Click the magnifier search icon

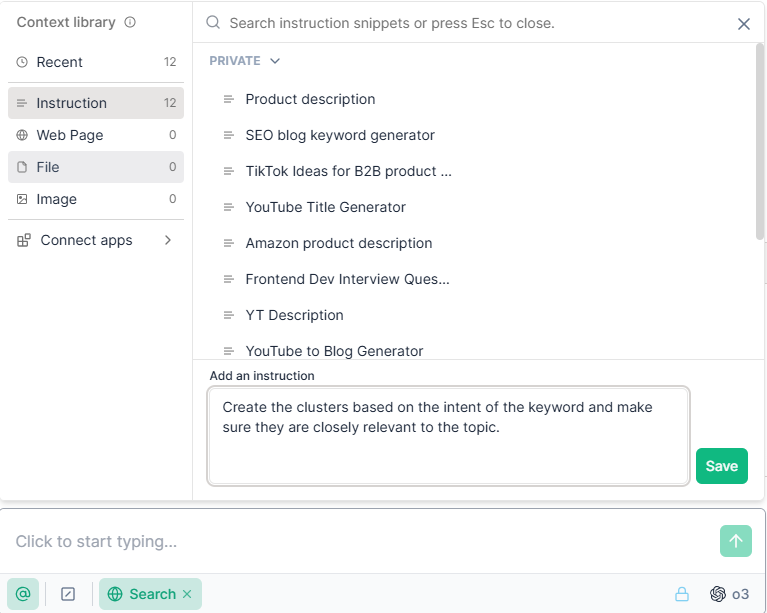[213, 23]
